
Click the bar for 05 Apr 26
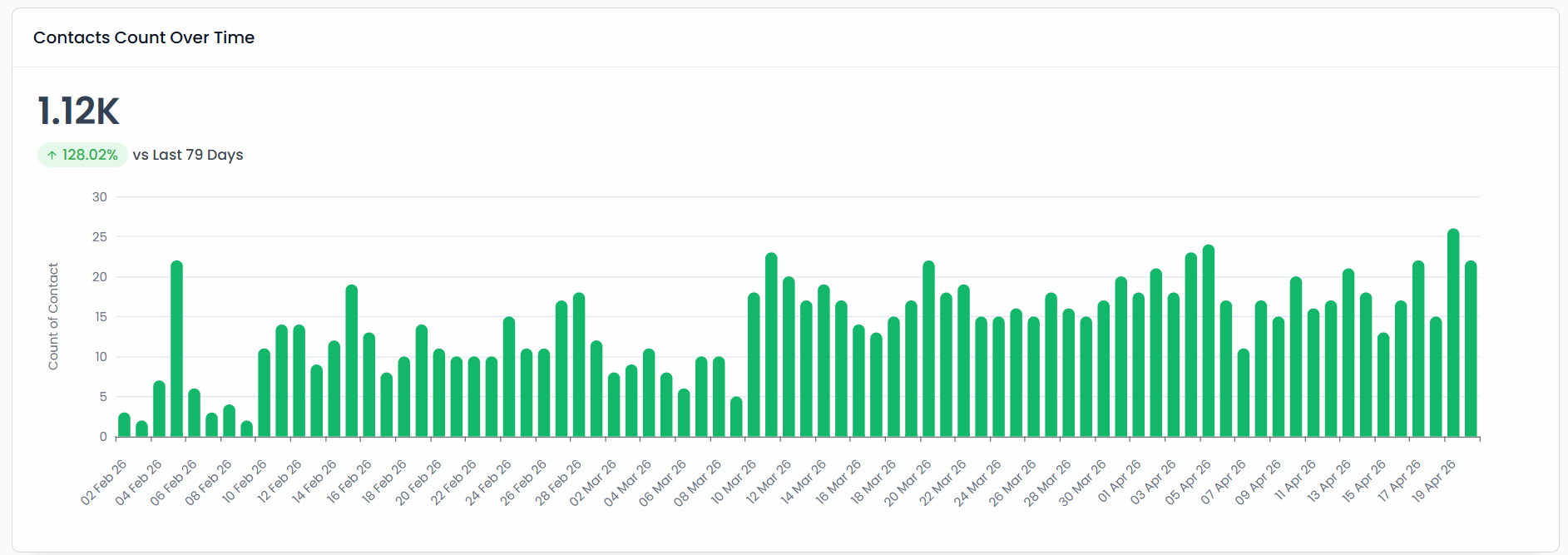pos(1209,341)
